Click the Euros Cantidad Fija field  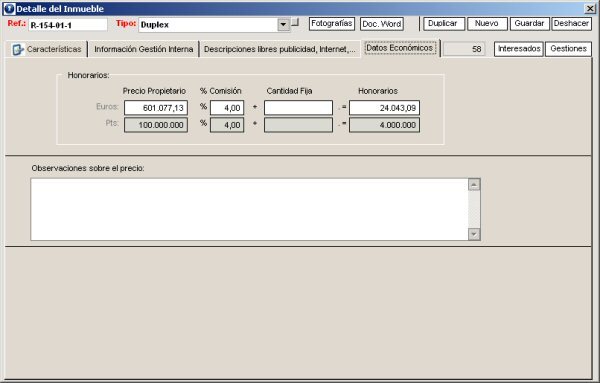298,108
